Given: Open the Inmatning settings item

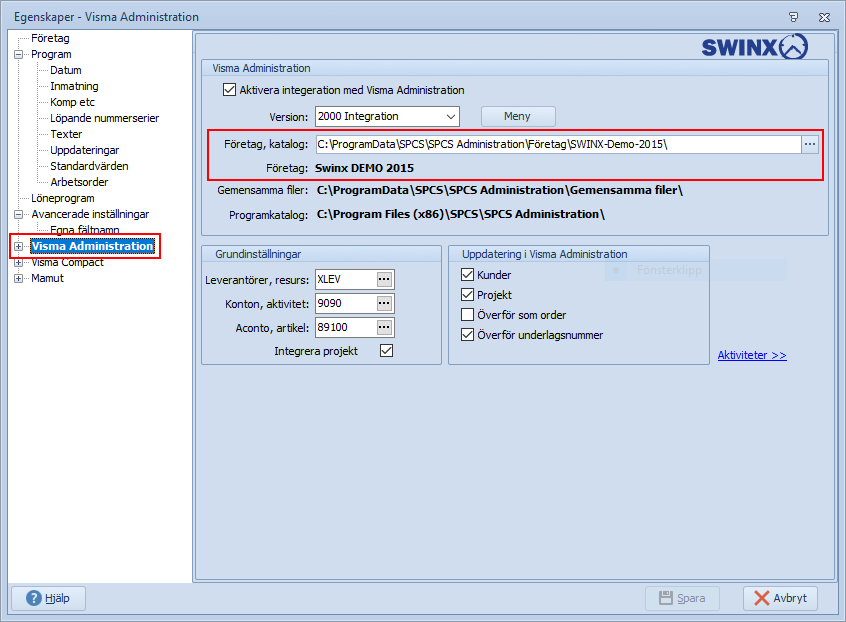Looking at the screenshot, I should pyautogui.click(x=74, y=86).
